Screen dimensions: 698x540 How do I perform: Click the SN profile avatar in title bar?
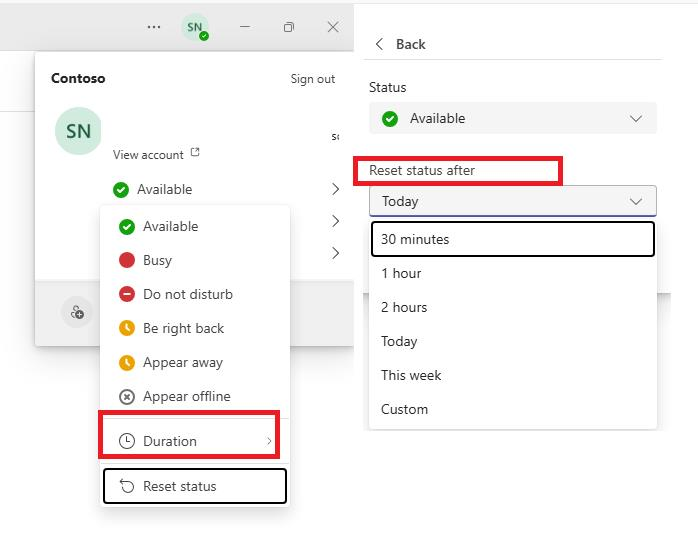pos(195,27)
